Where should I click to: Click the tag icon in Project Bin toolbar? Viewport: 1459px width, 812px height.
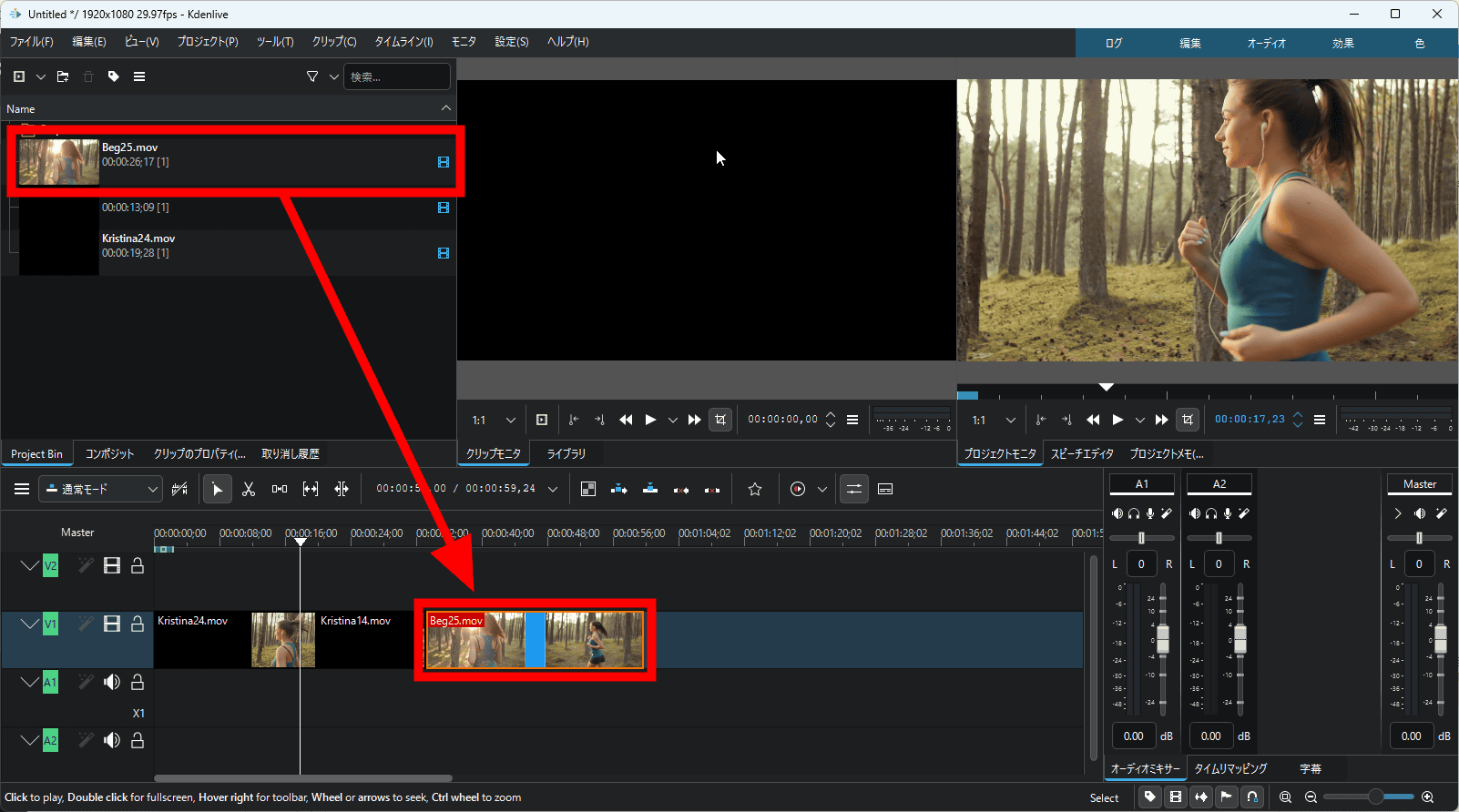(114, 77)
